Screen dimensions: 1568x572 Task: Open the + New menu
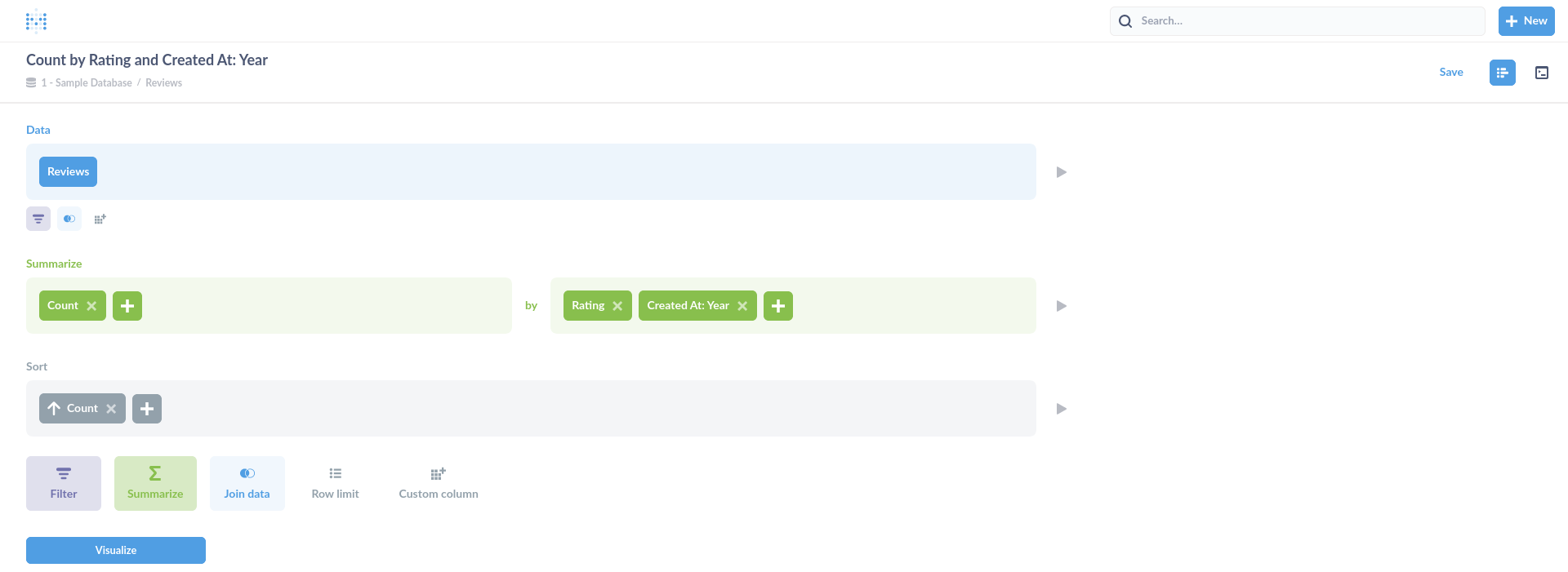(1526, 20)
